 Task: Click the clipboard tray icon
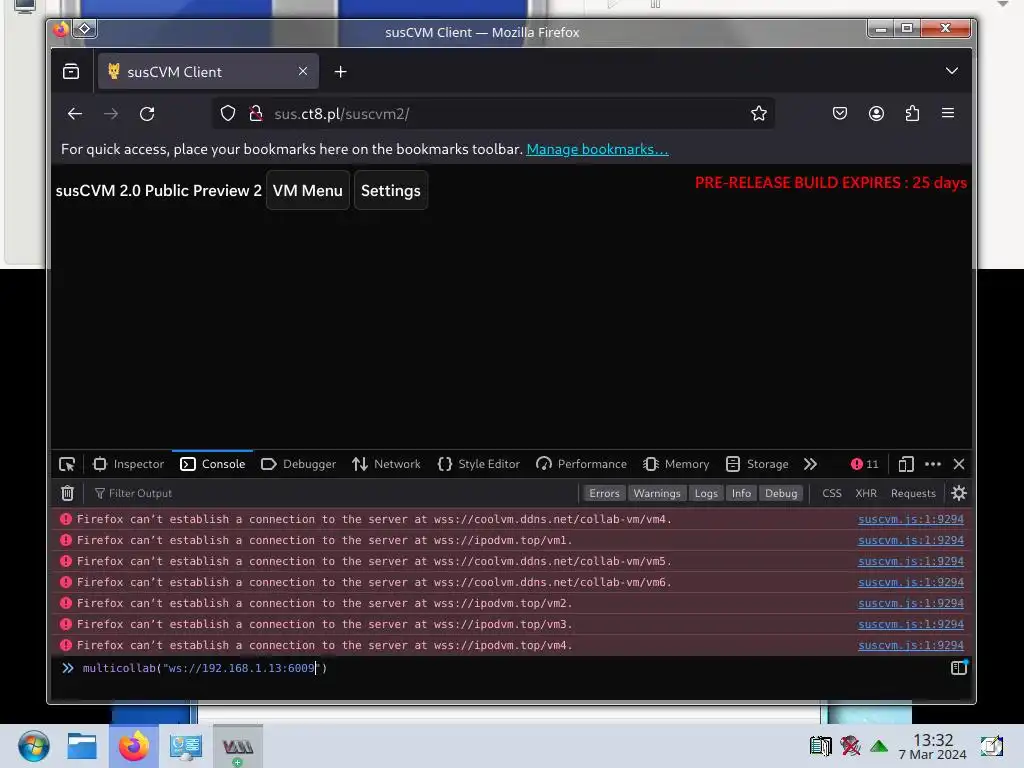820,746
